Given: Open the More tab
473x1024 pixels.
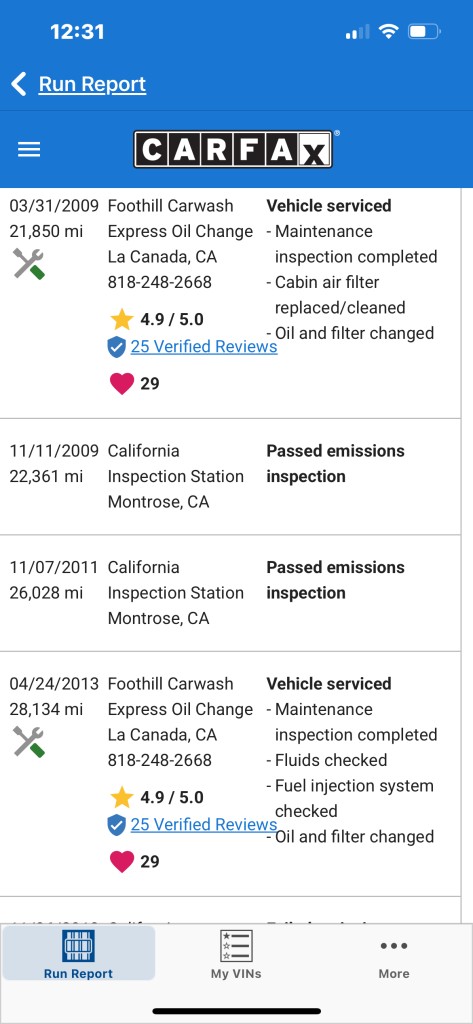Looking at the screenshot, I should coord(394,954).
